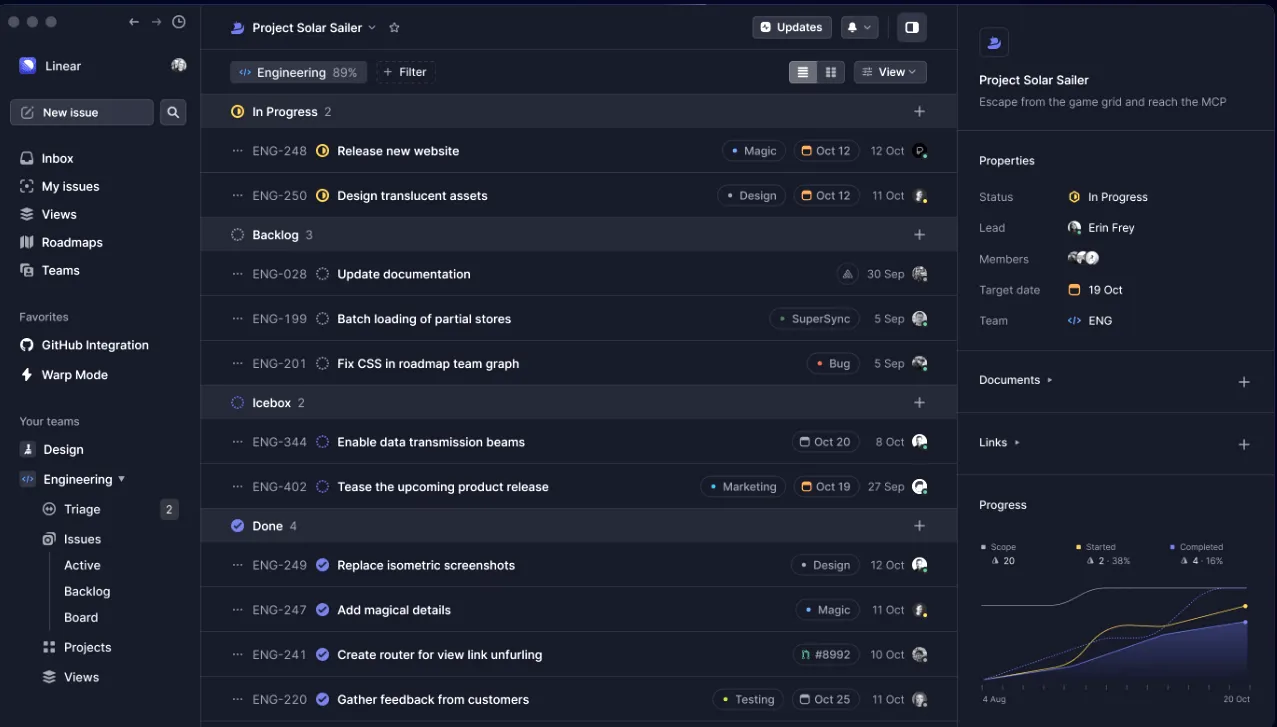Switch to list layout view
The width and height of the screenshot is (1277, 727).
point(803,72)
